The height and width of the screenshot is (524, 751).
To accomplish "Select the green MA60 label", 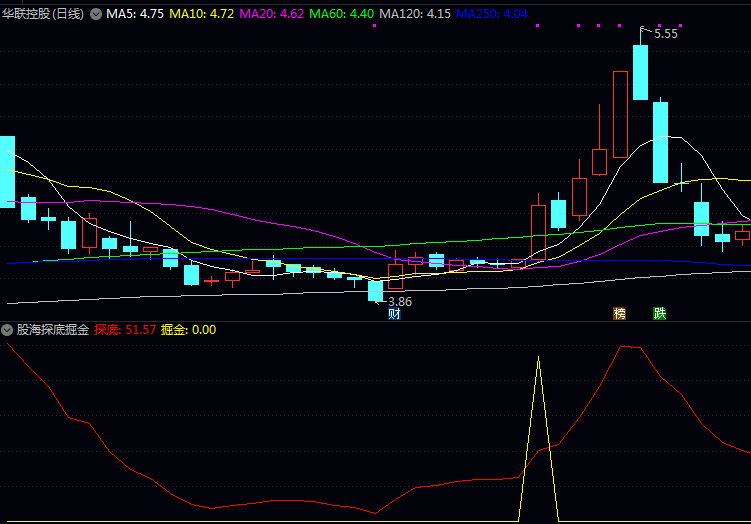I will (x=341, y=14).
